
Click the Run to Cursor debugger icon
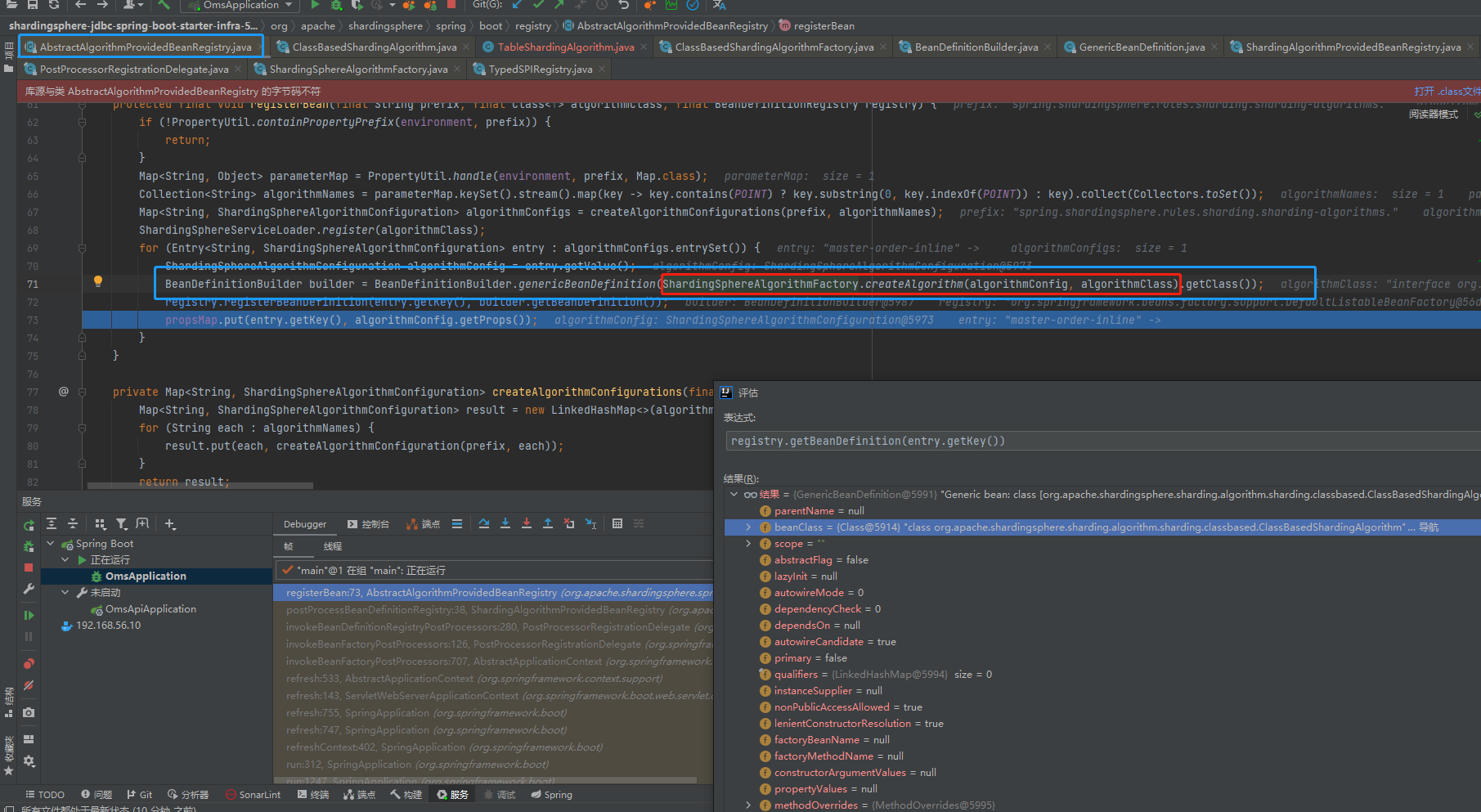pos(591,524)
